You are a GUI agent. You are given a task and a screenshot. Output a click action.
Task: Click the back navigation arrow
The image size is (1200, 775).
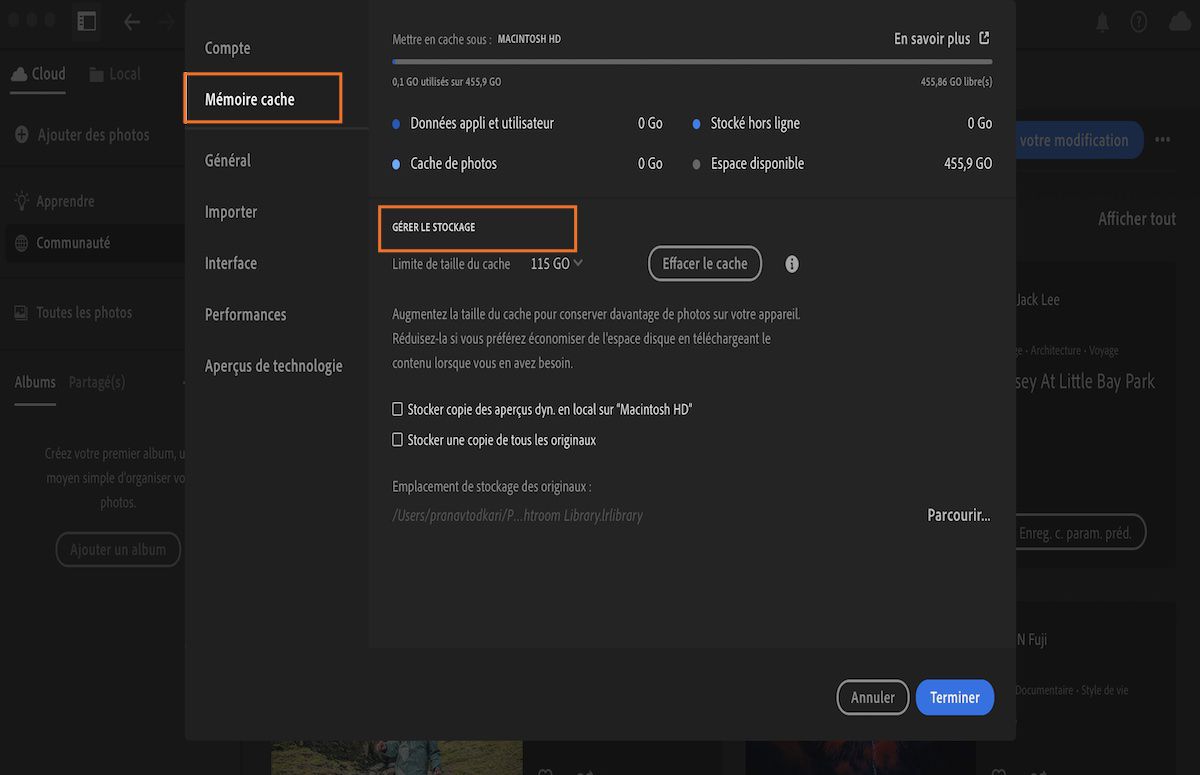click(x=131, y=20)
